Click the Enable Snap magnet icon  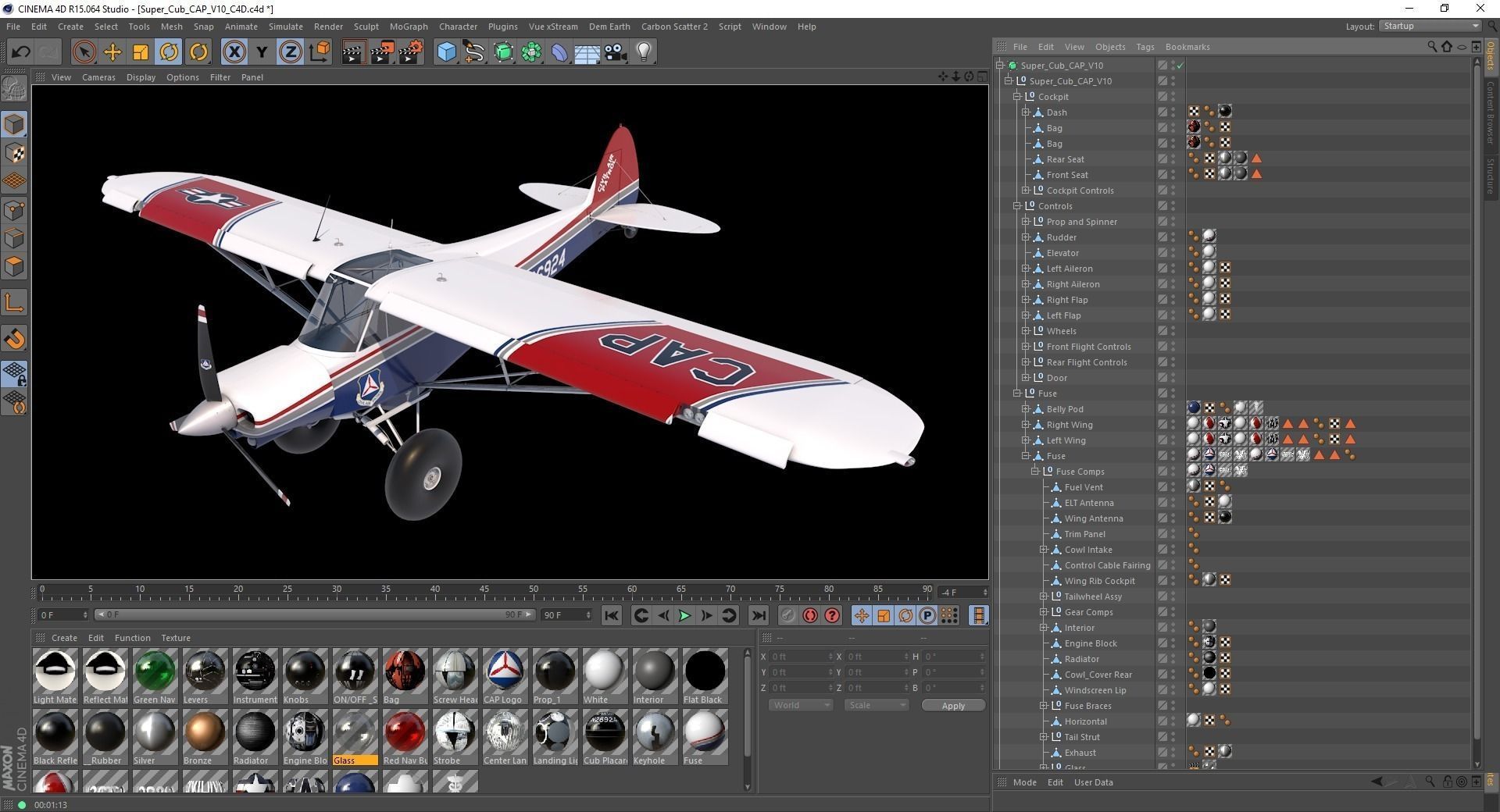(x=14, y=338)
